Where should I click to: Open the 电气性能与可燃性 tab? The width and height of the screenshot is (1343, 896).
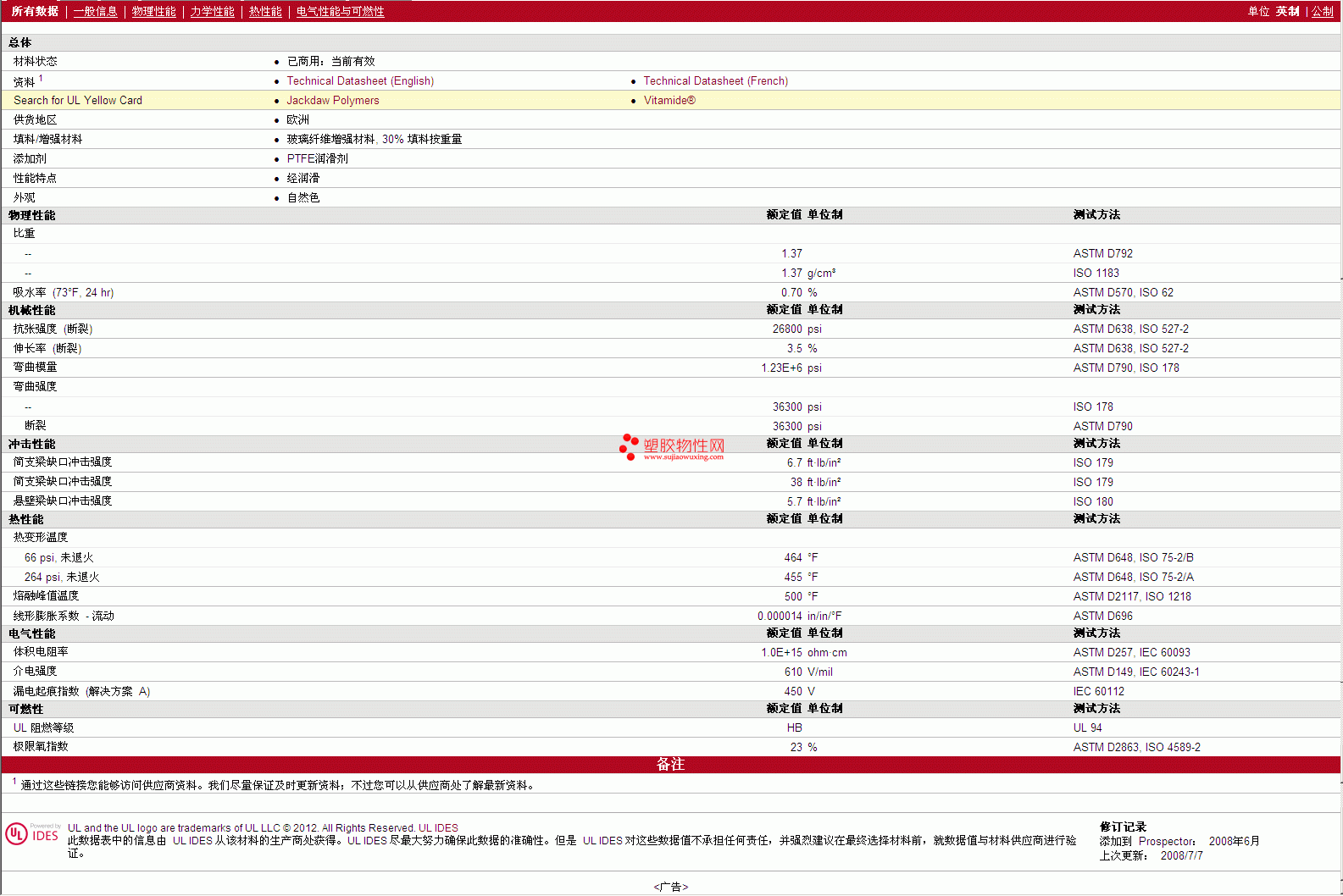click(340, 11)
